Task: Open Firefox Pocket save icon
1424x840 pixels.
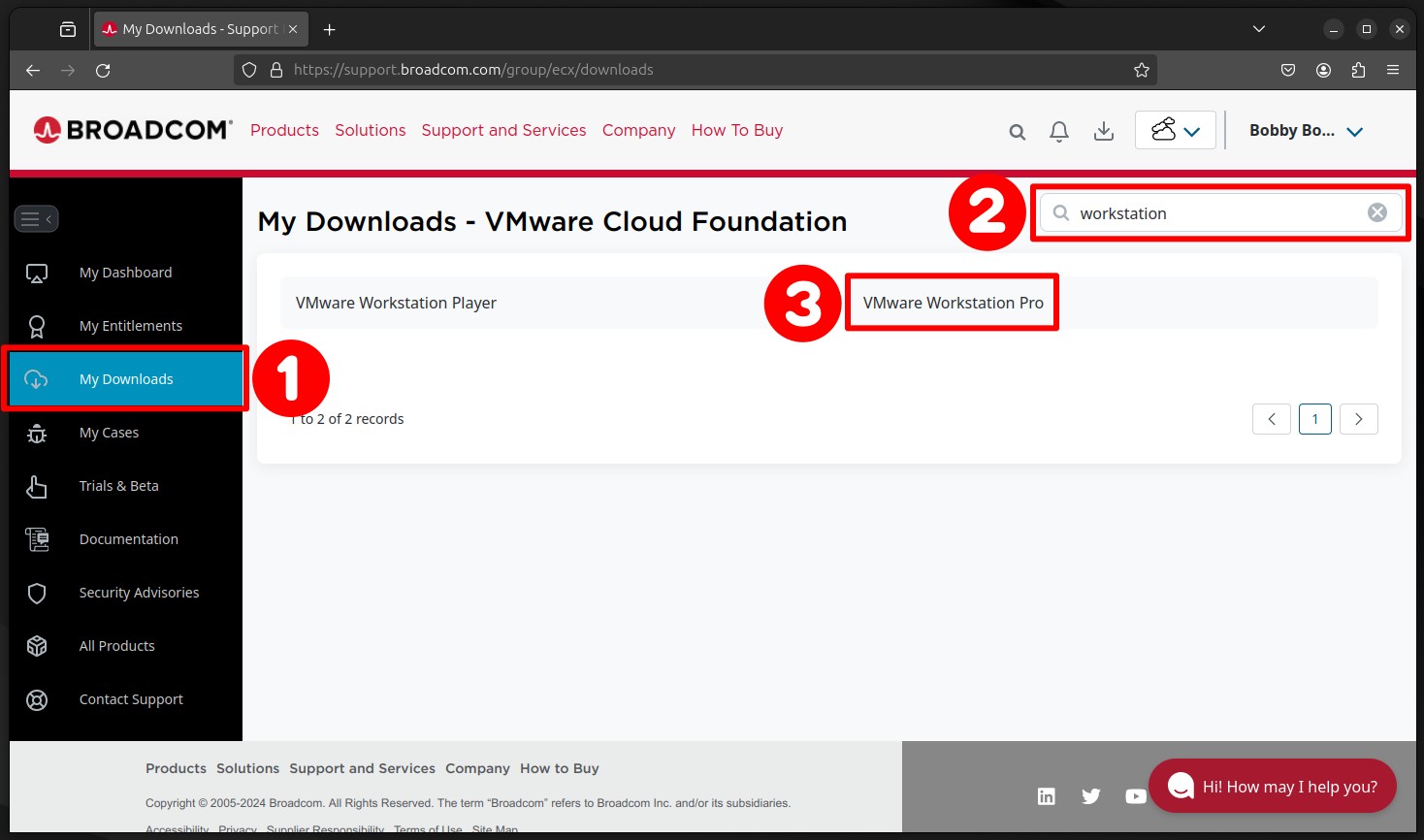Action: pos(1288,70)
